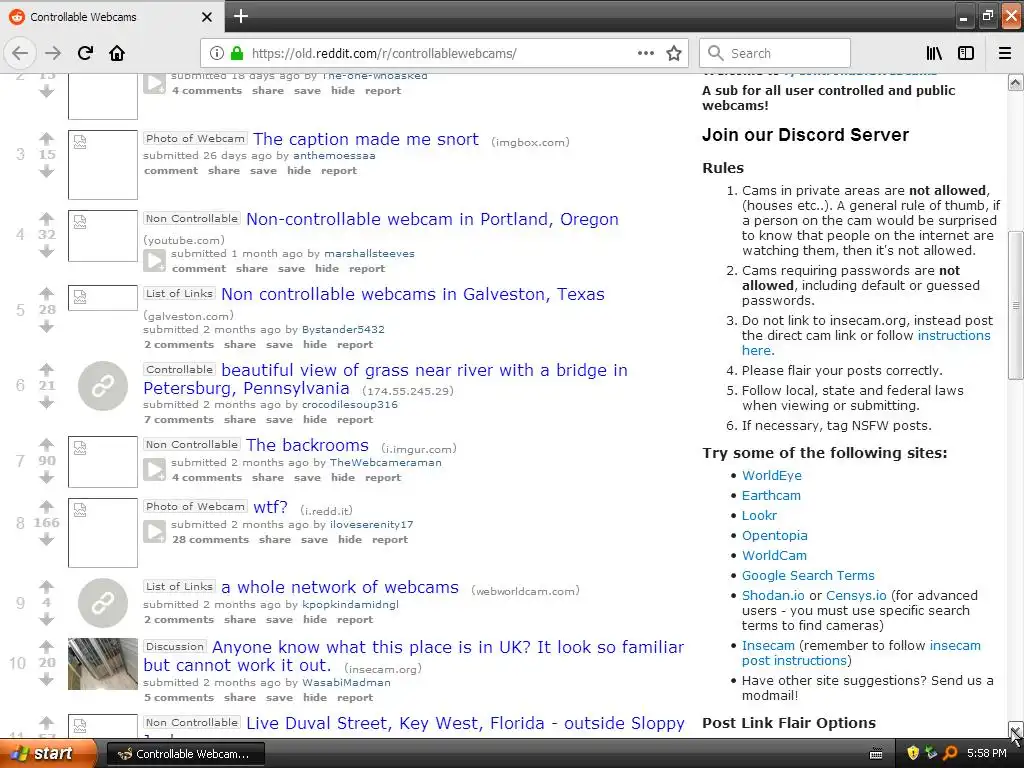Open thumbnail of 'The caption made me snort'
Screen dimensions: 1024x768
point(103,165)
